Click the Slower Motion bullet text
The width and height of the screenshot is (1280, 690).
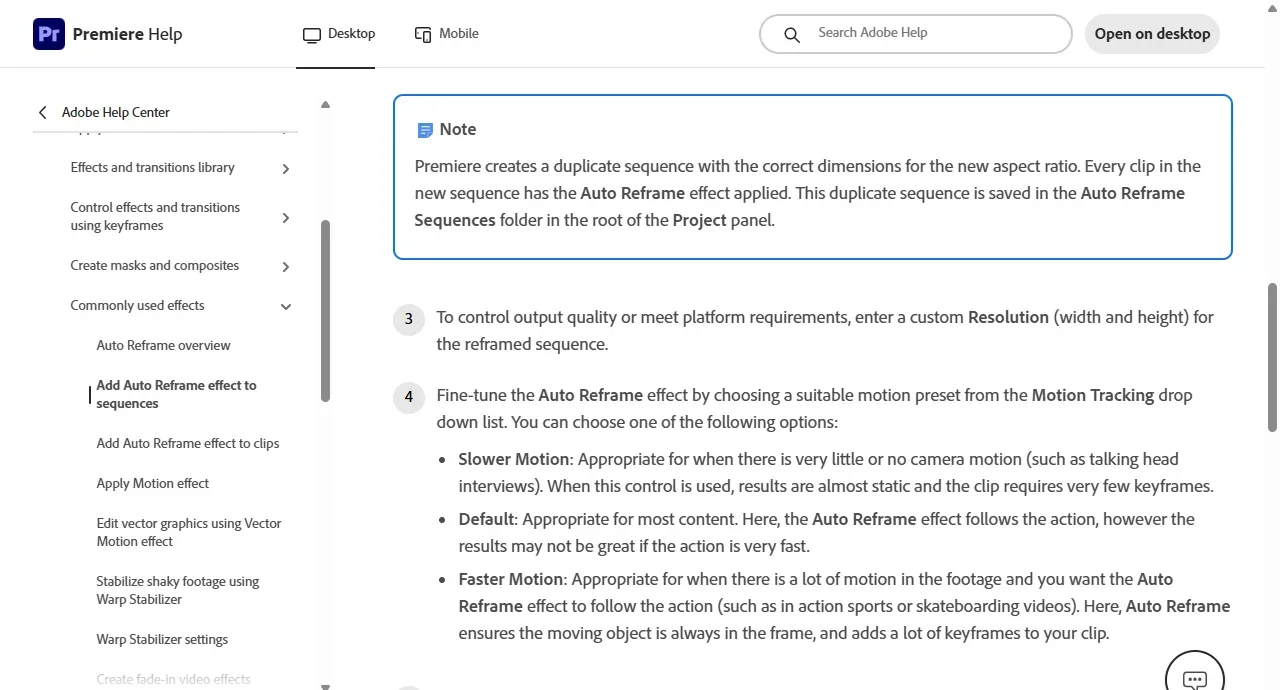click(x=836, y=473)
